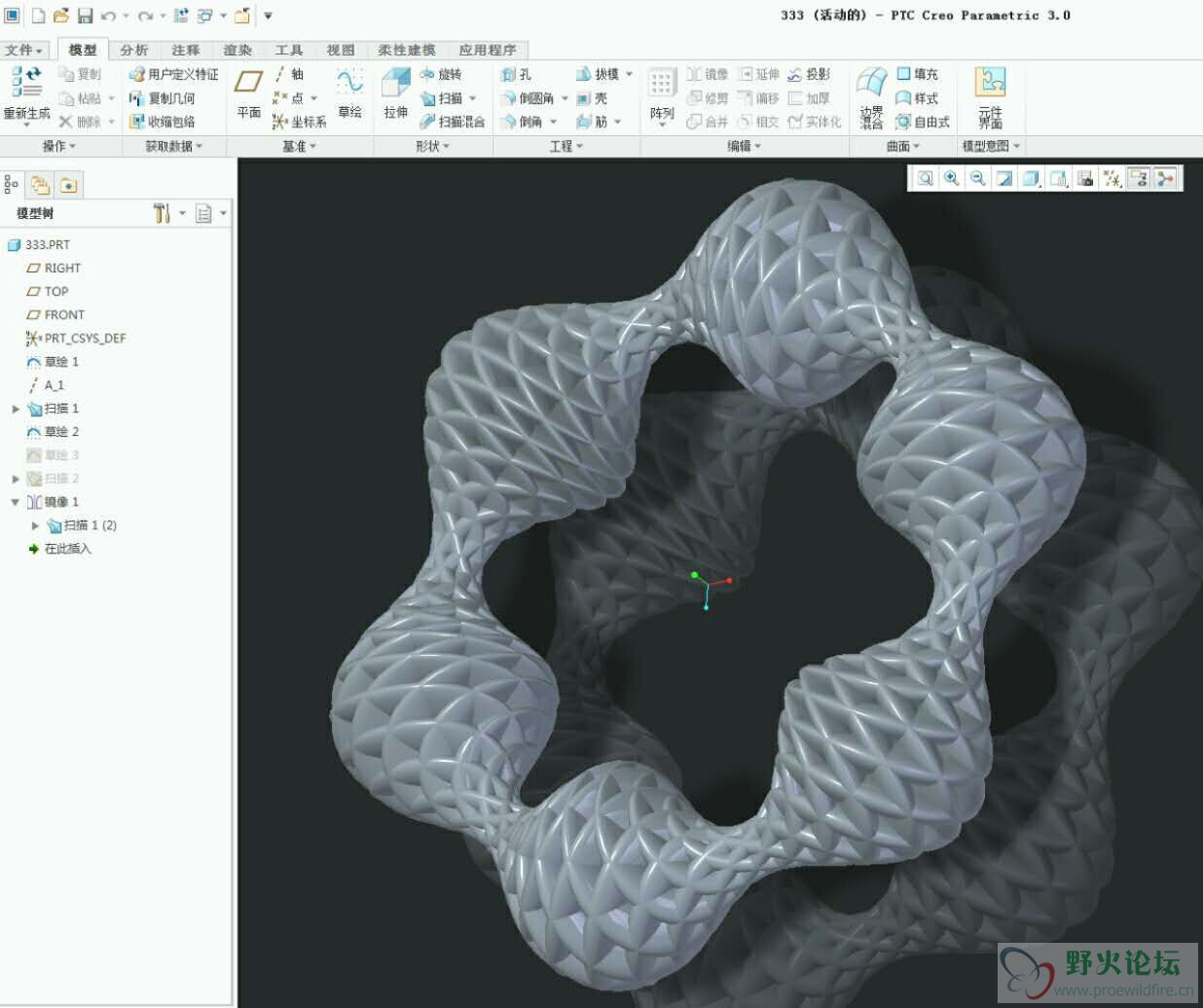Switch to the 分析 (Analysis) ribbon tab
Image resolution: width=1203 pixels, height=1008 pixels.
click(134, 50)
